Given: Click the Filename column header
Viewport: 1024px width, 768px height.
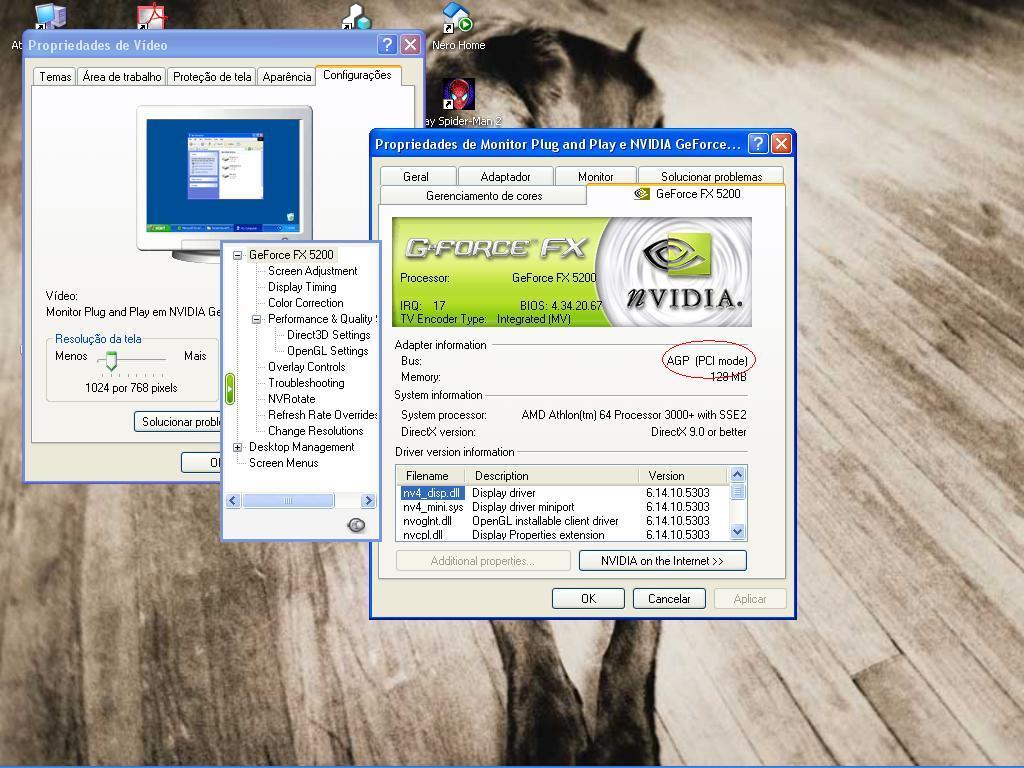Looking at the screenshot, I should 431,475.
